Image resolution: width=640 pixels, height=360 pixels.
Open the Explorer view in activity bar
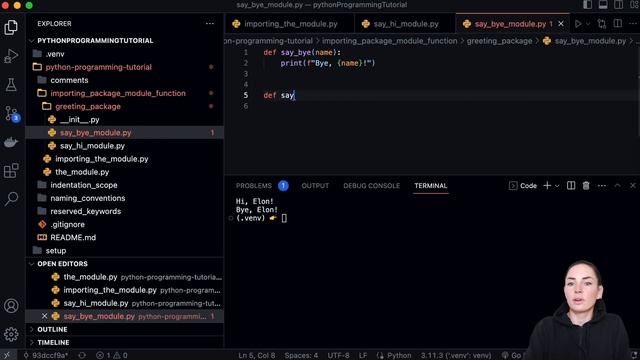pos(11,27)
